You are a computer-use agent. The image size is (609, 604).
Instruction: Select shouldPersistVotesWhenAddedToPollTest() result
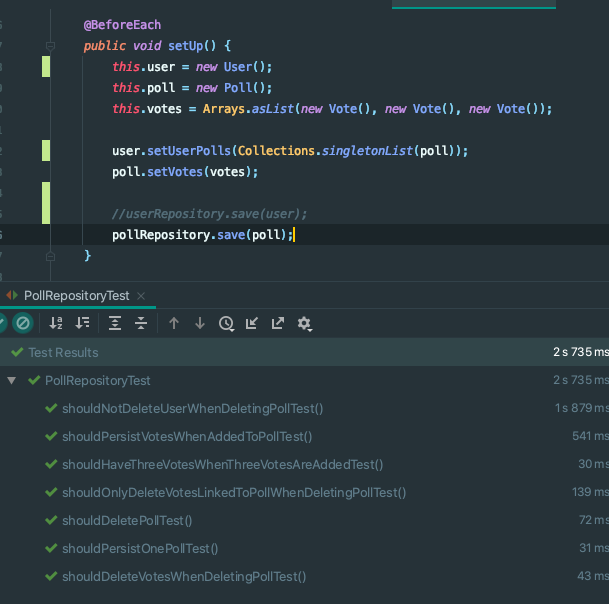coord(304,436)
